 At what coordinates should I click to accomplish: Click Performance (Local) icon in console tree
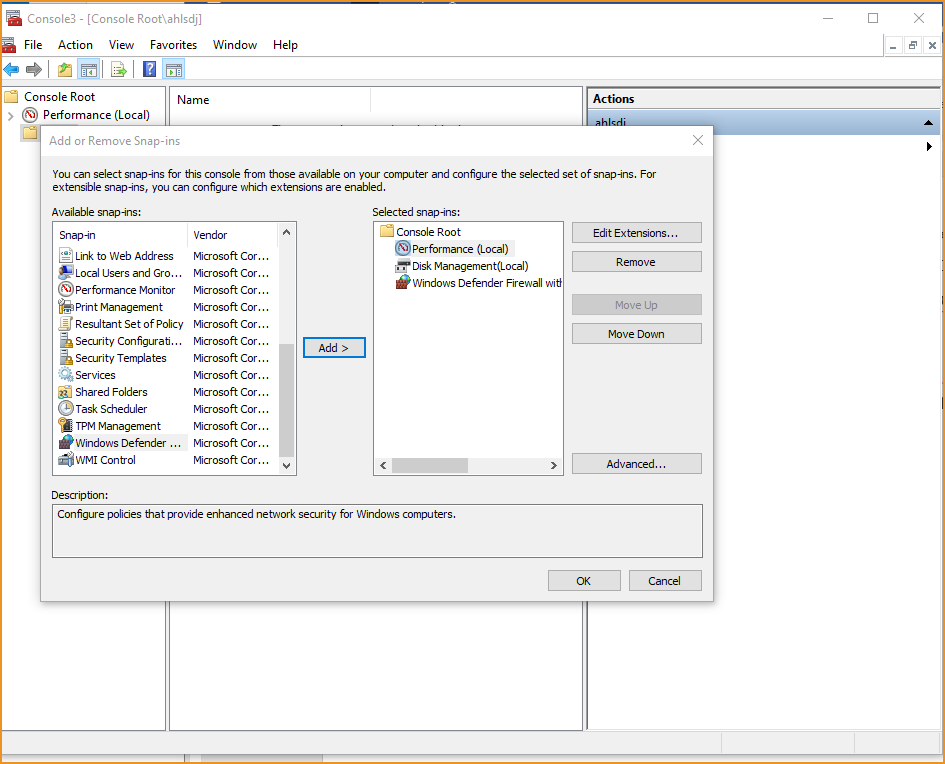pos(30,114)
